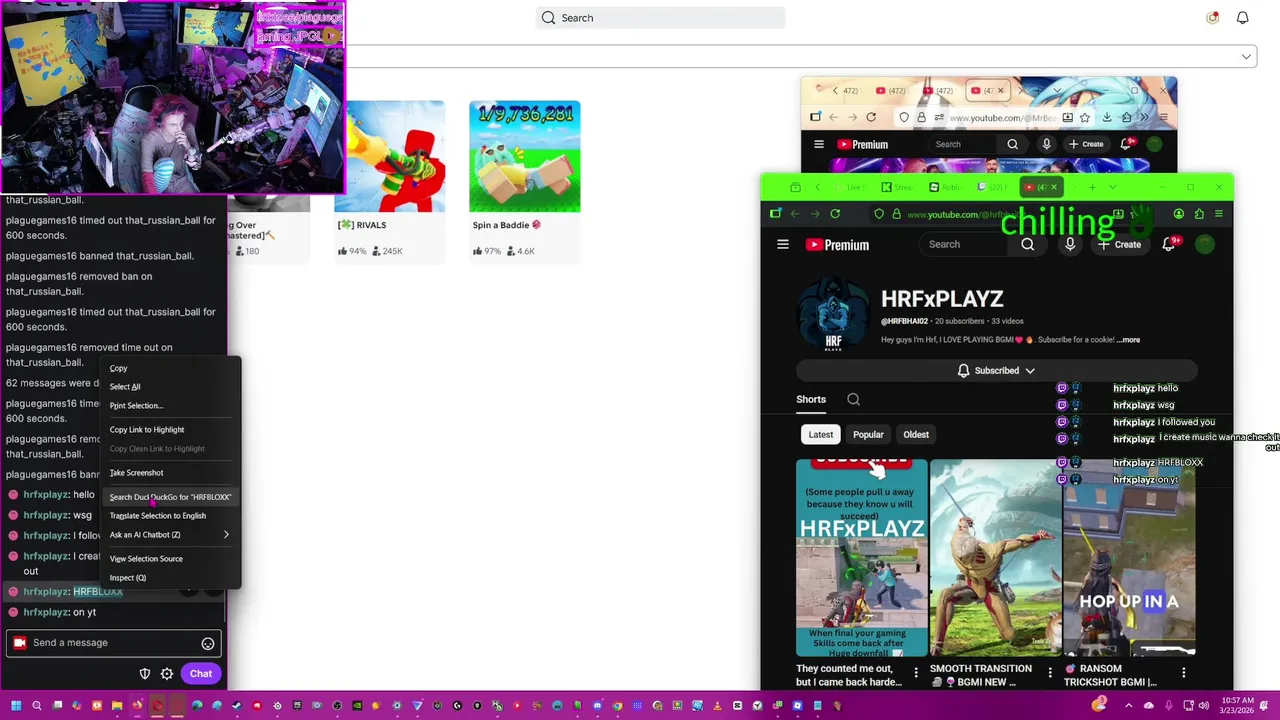1280x720 pixels.
Task: Click the purple Chat button
Action: click(x=201, y=674)
